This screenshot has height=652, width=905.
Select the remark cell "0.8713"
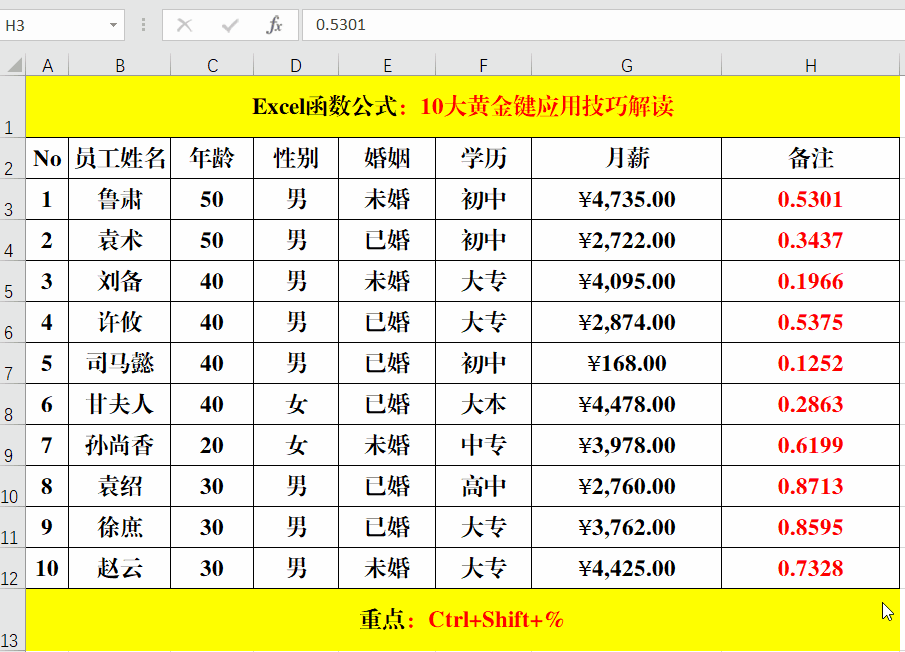[x=810, y=486]
